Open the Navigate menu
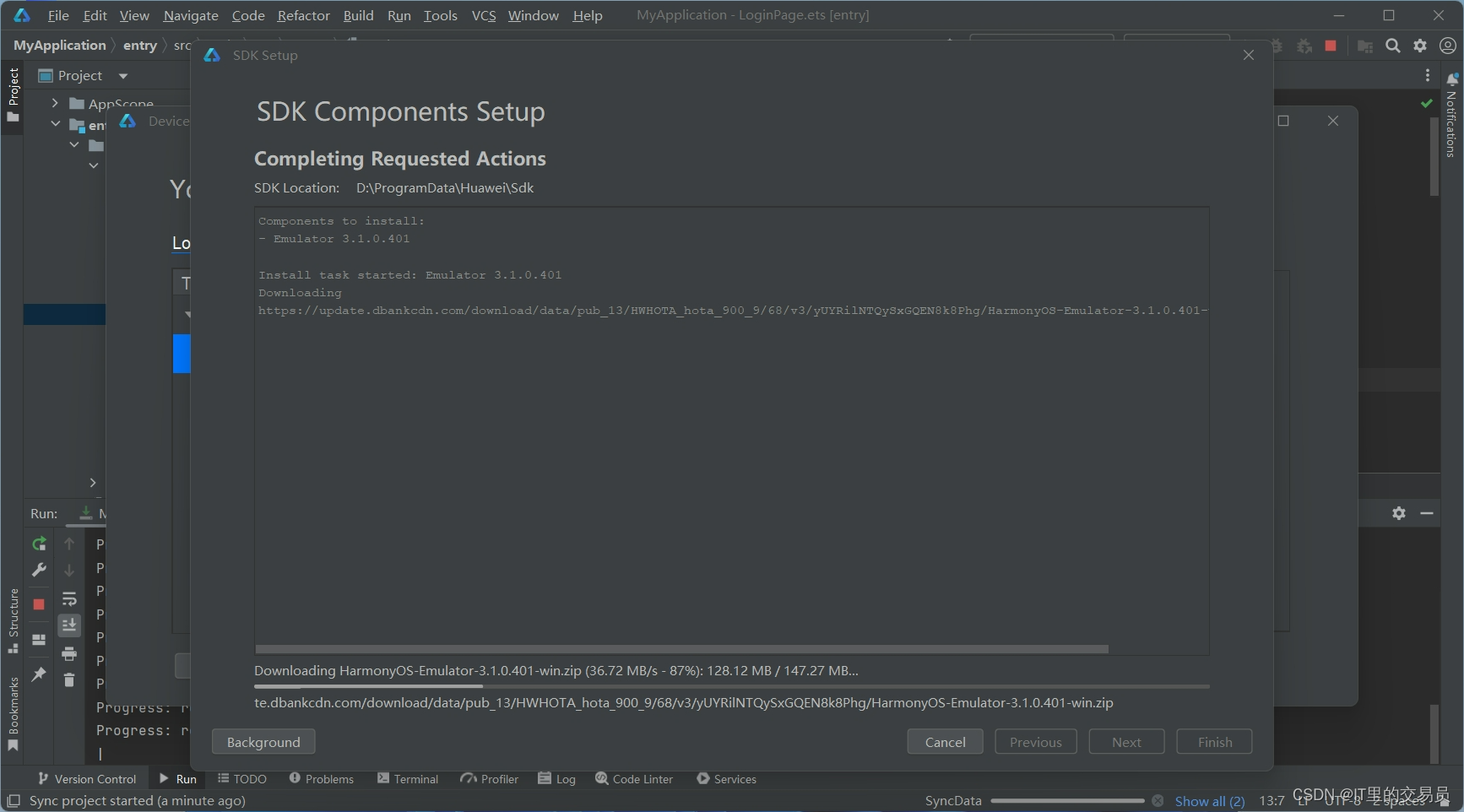Screen dimensions: 1464x812 tap(191, 15)
